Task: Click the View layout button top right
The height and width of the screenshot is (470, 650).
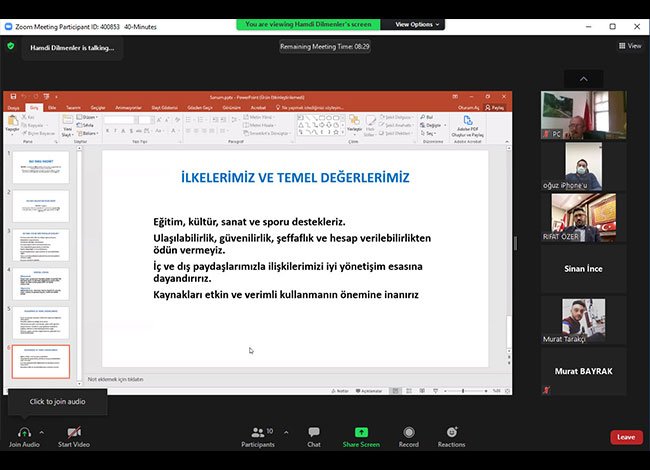Action: pos(630,46)
